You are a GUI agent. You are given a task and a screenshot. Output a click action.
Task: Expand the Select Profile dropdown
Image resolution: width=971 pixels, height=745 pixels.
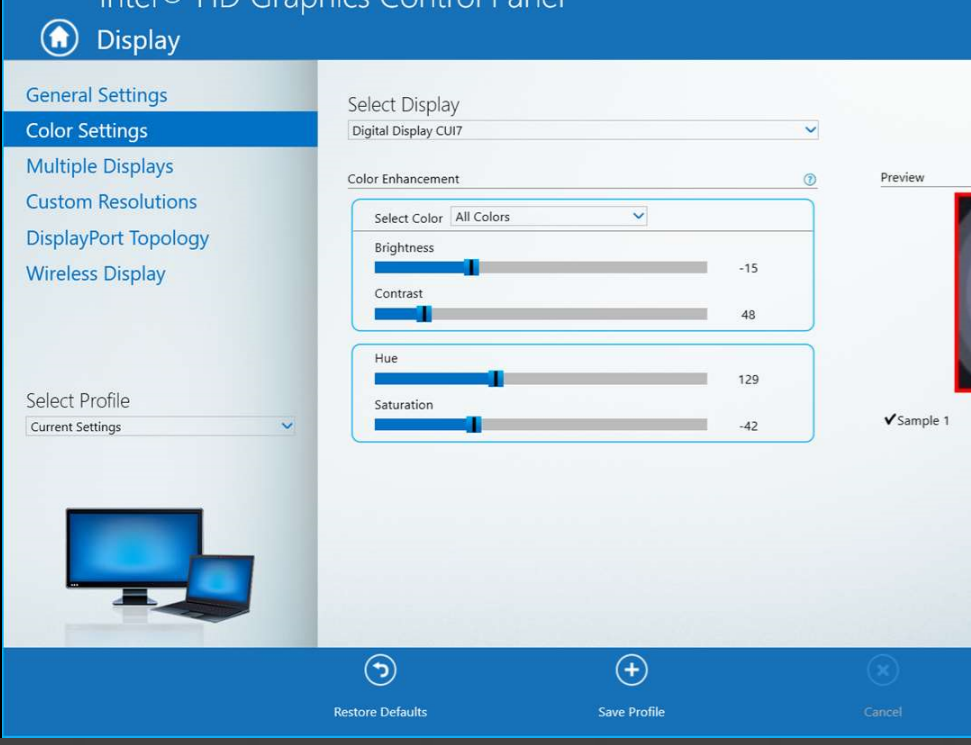(x=160, y=426)
